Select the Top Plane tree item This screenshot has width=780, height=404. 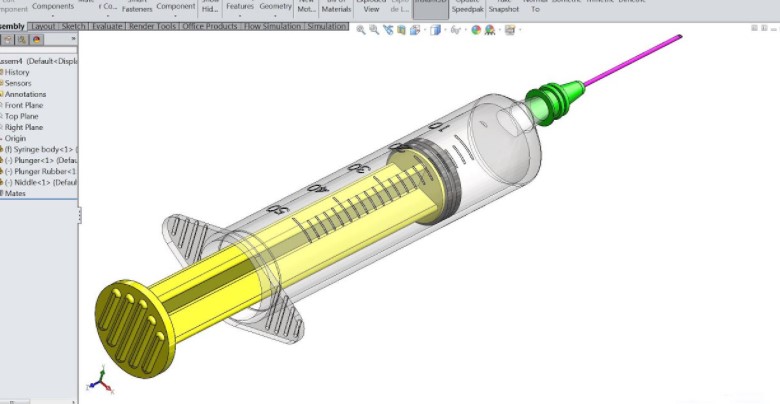(22, 116)
